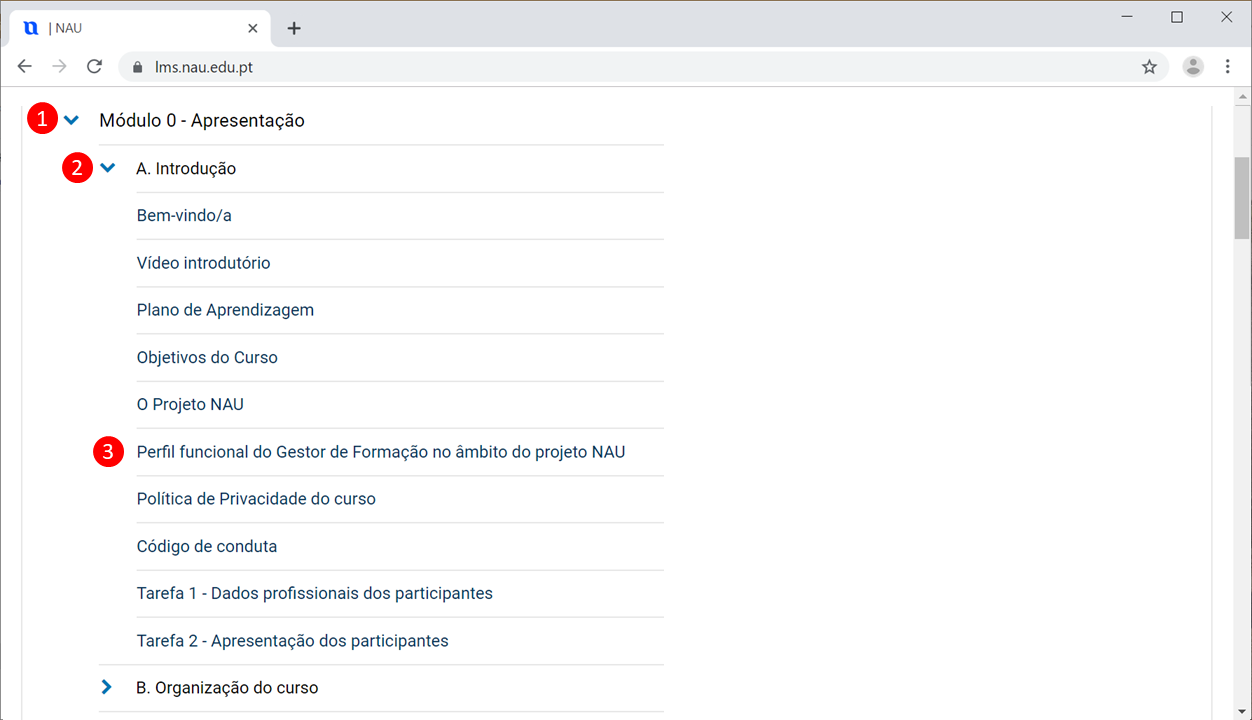
Task: Open Vídeo introdutório link
Action: (203, 263)
